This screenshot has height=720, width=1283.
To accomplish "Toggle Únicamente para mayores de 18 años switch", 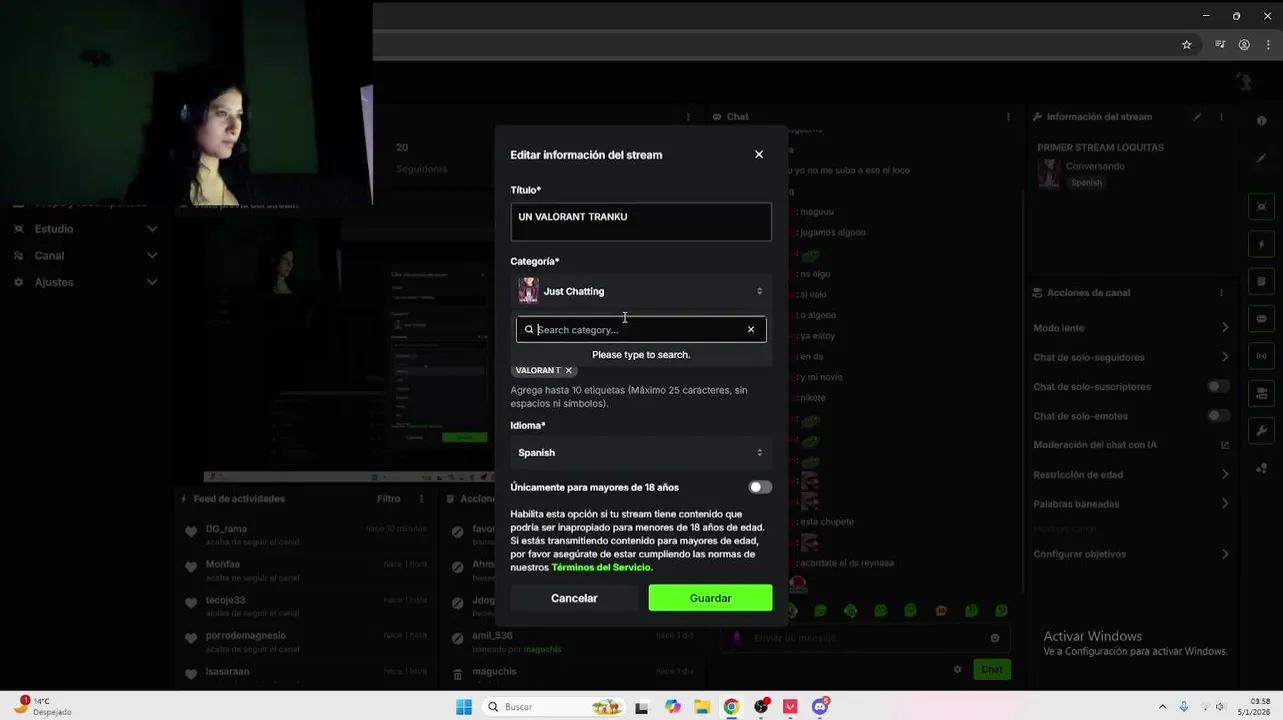I will click(760, 487).
